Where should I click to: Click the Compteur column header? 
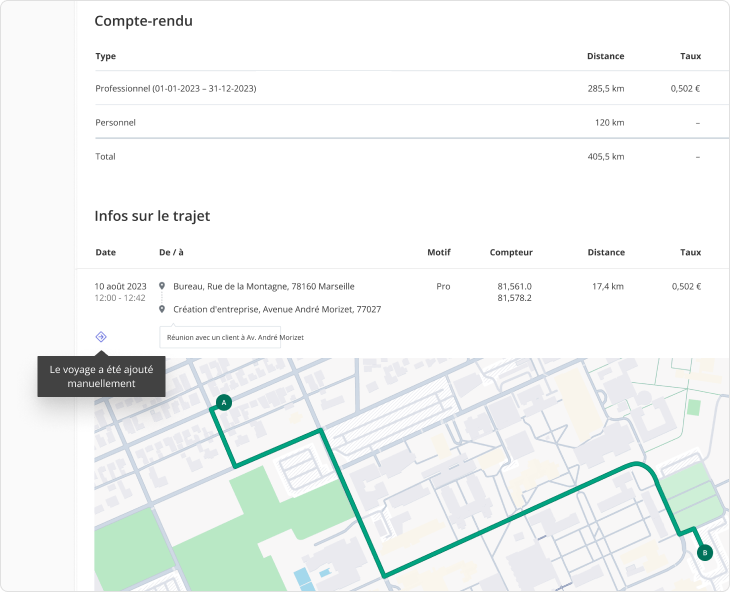(x=510, y=253)
